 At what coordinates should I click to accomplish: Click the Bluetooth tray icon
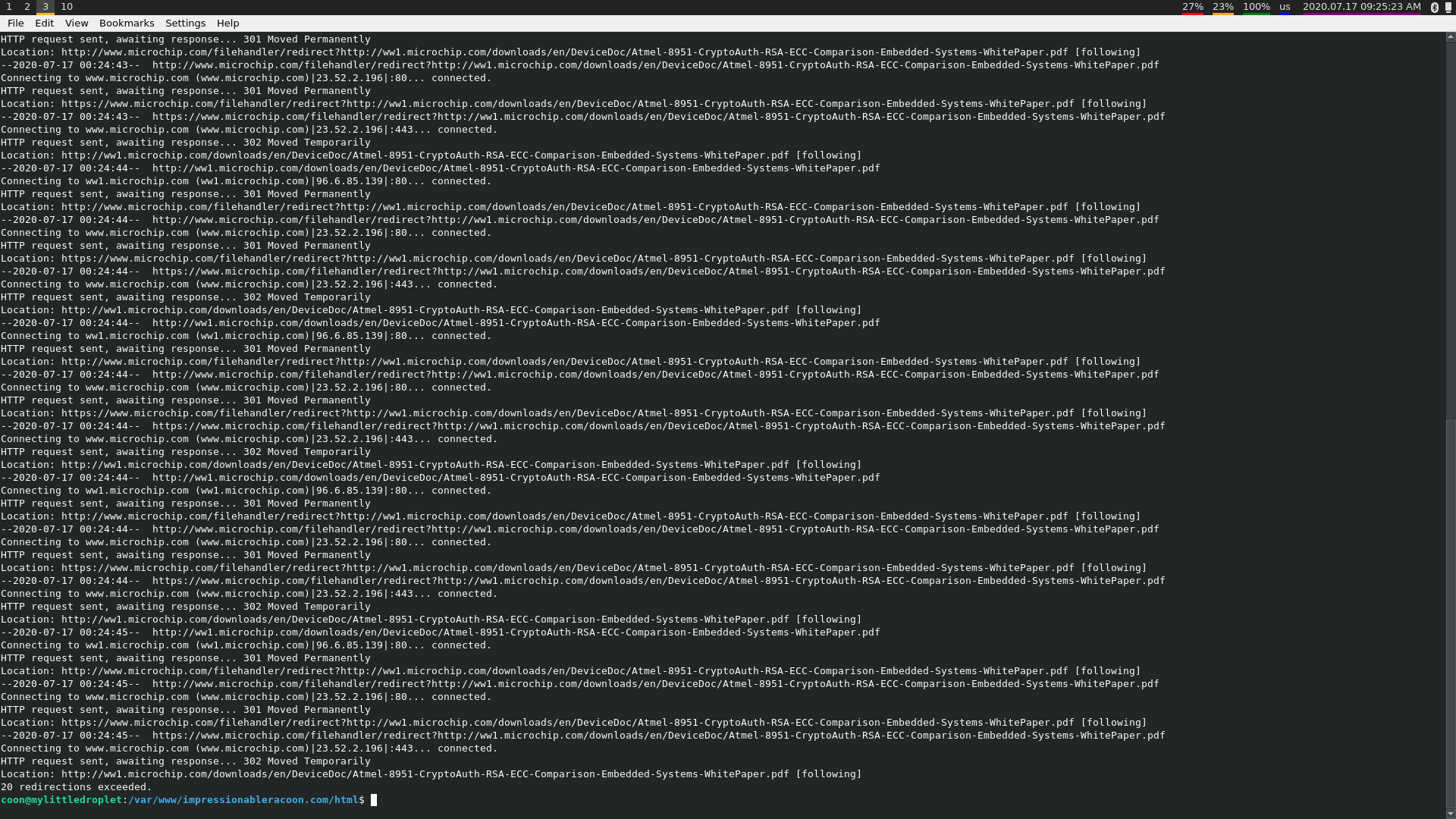[1435, 8]
